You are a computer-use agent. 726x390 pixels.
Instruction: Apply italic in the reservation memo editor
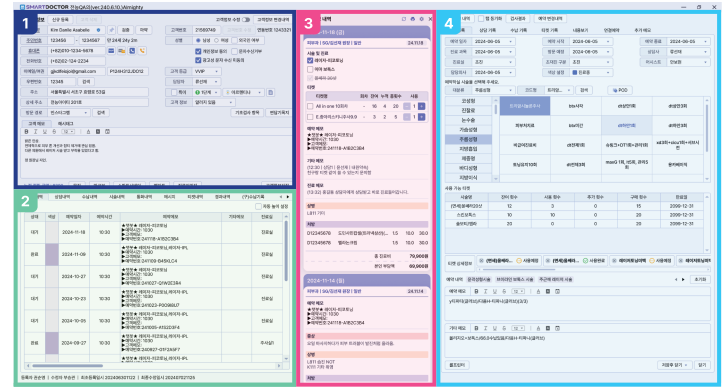[x=486, y=291]
